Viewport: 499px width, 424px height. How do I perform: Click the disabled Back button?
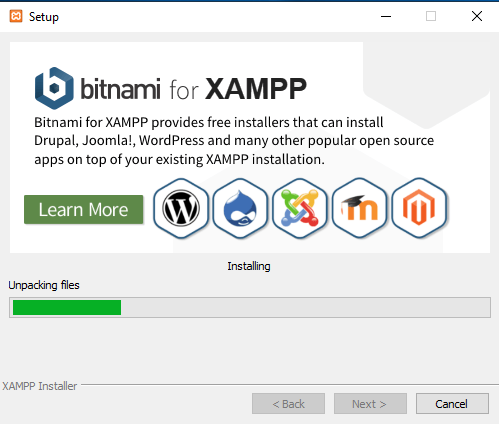pyautogui.click(x=288, y=404)
